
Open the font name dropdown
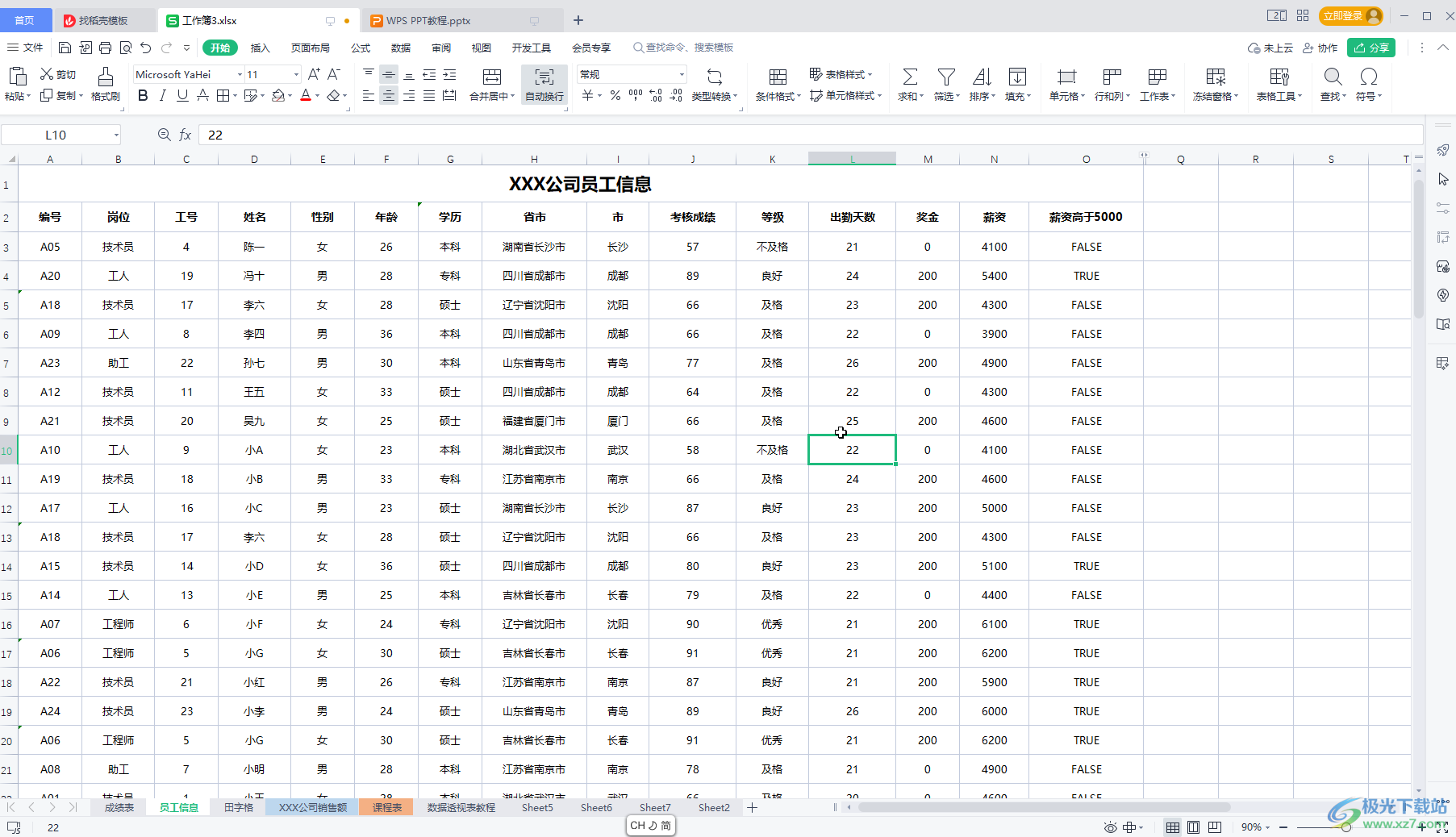240,74
